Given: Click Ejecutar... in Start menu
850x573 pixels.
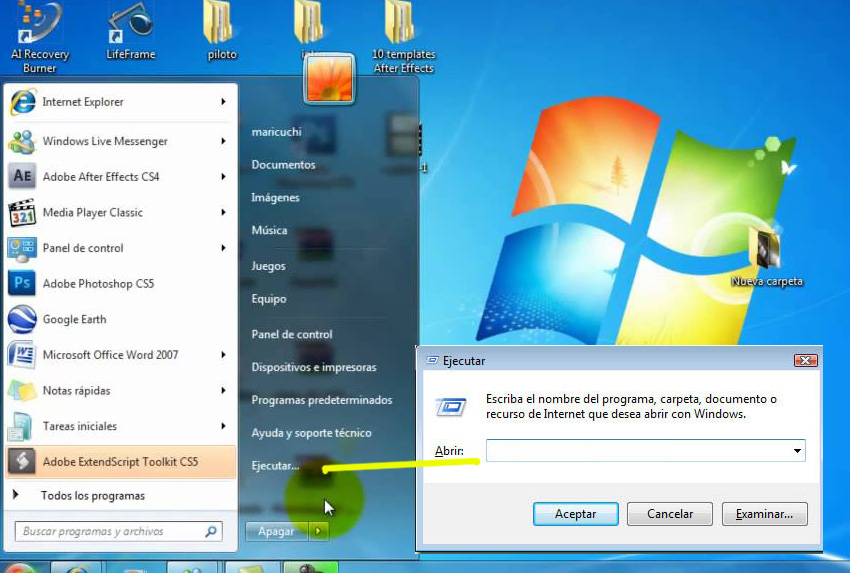Looking at the screenshot, I should pos(275,466).
